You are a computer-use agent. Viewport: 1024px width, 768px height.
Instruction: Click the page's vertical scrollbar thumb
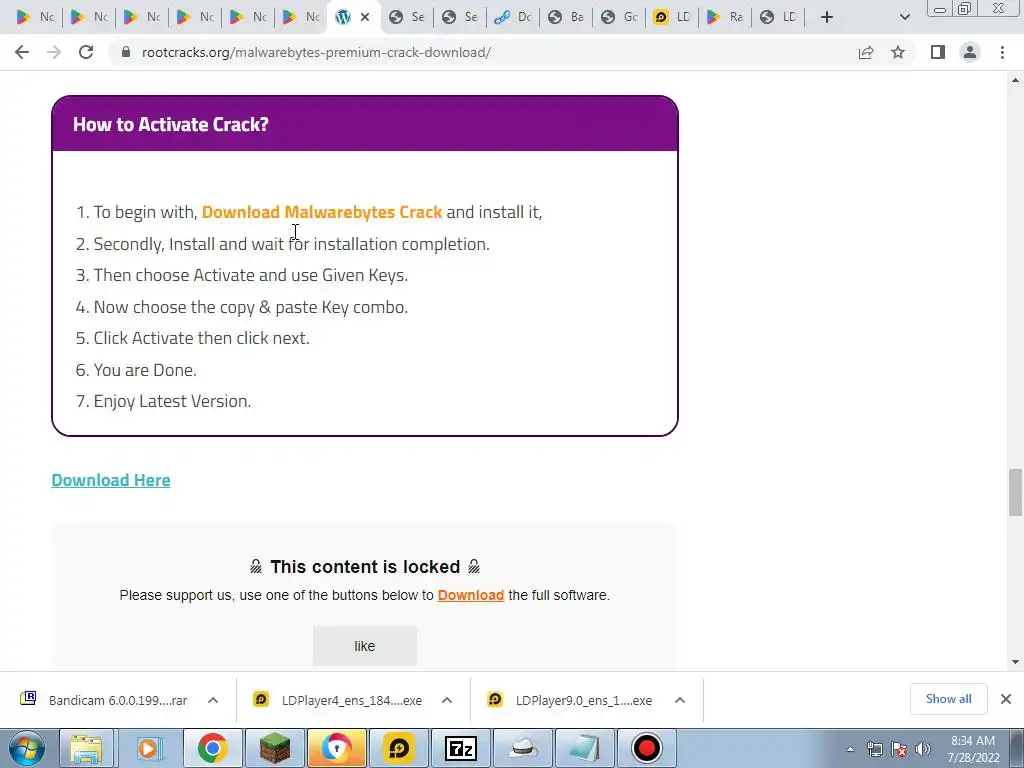coord(1015,492)
